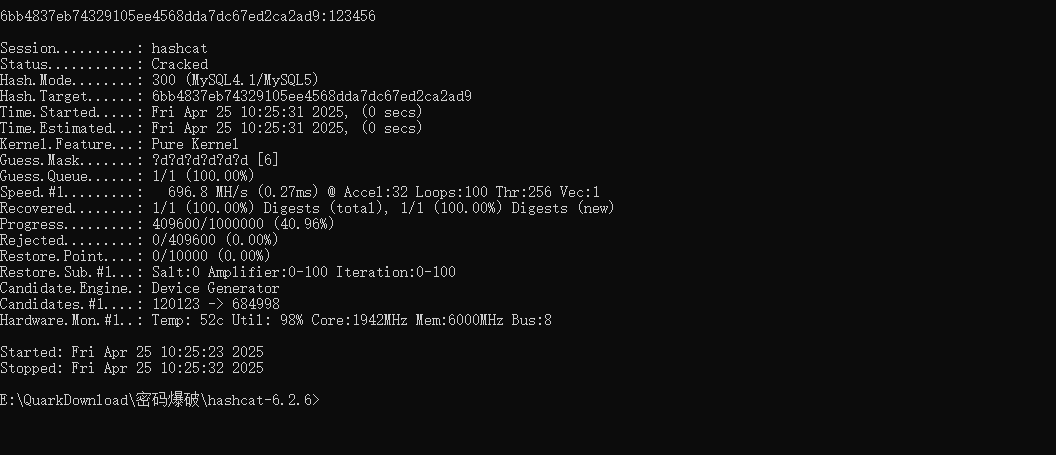The height and width of the screenshot is (455, 1056).
Task: Click the Stopped timestamp line
Action: (132, 368)
